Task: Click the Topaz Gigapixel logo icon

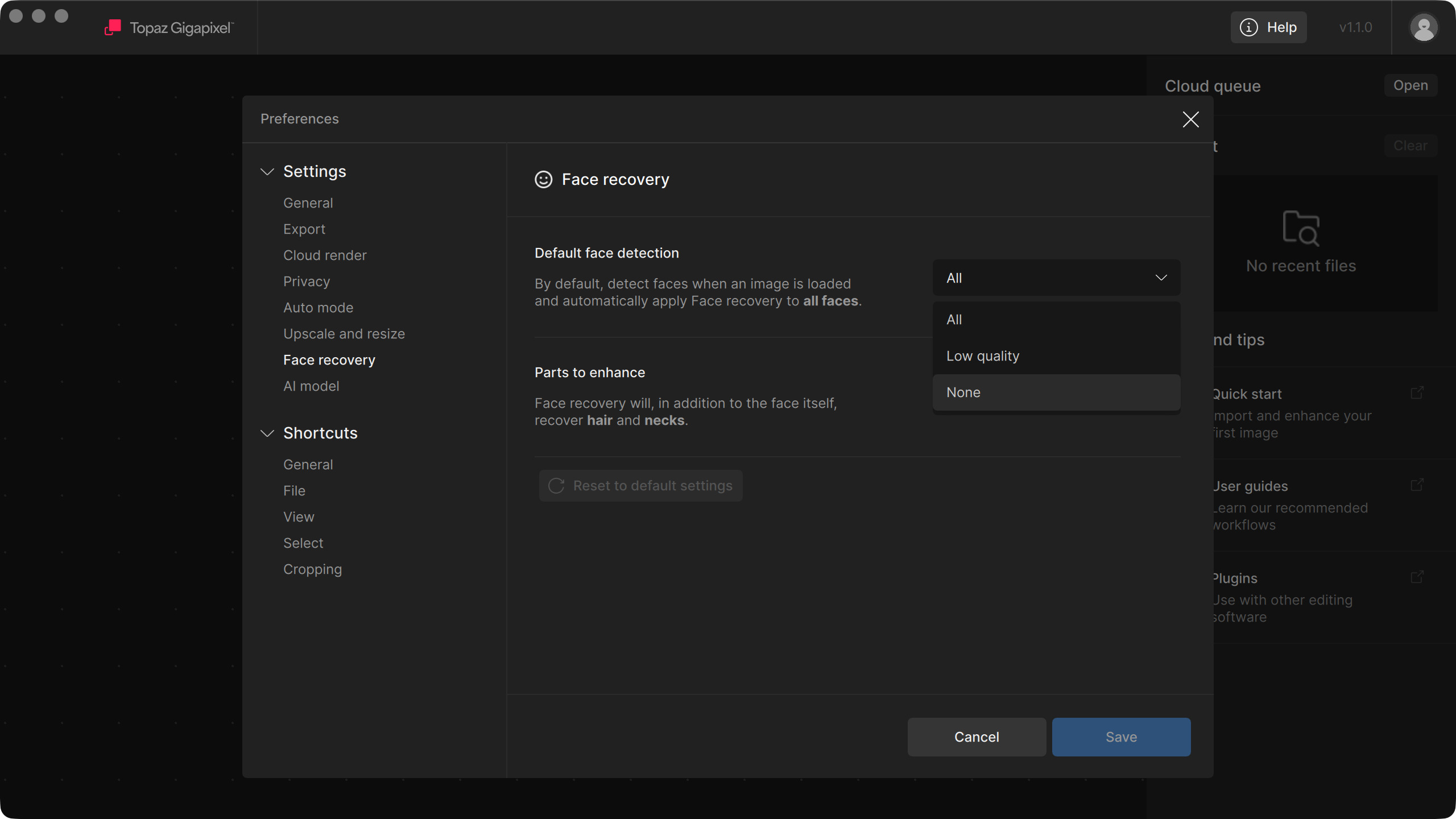Action: point(113,27)
